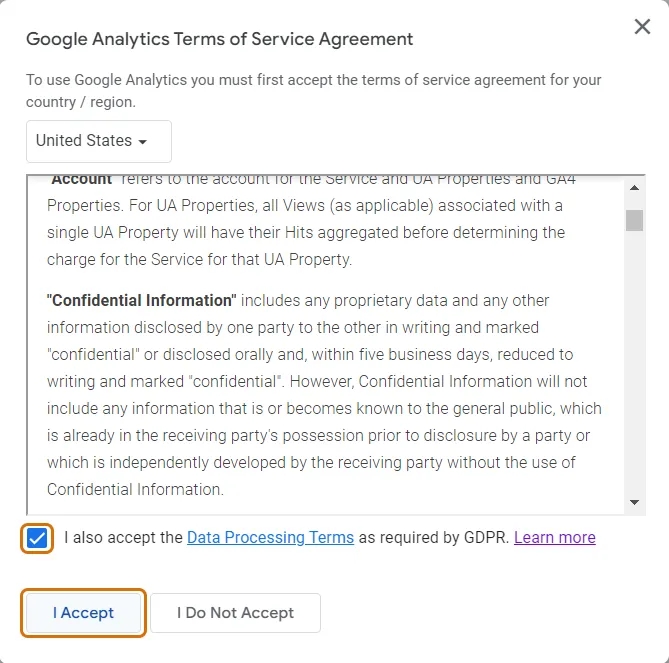Click the bold "Confidential Information" term
669x663 pixels.
pyautogui.click(x=141, y=300)
